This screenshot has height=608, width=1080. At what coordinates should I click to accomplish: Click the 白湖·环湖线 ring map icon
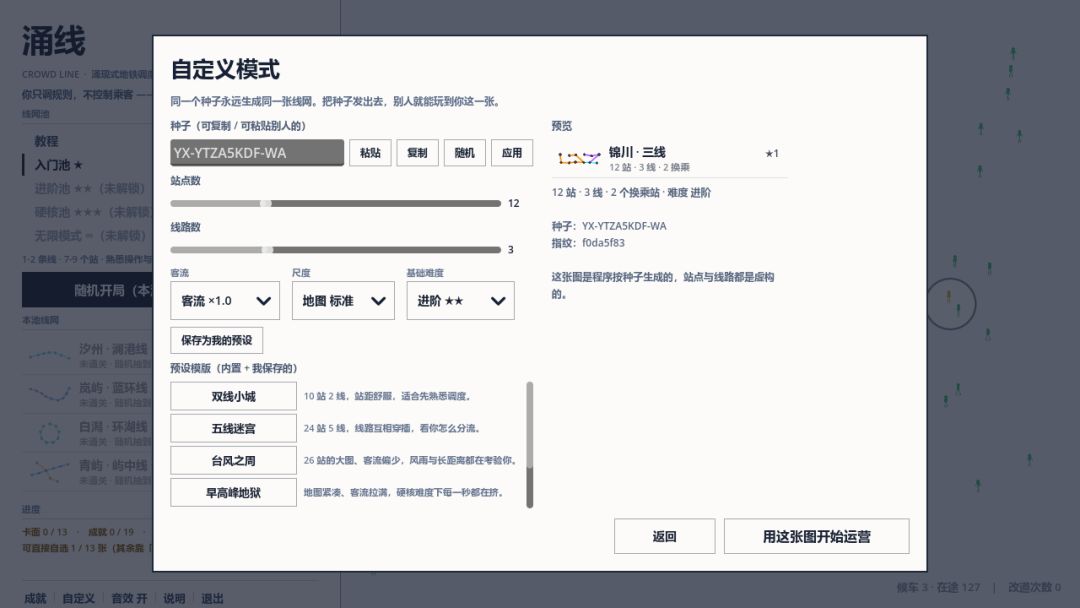(x=49, y=433)
